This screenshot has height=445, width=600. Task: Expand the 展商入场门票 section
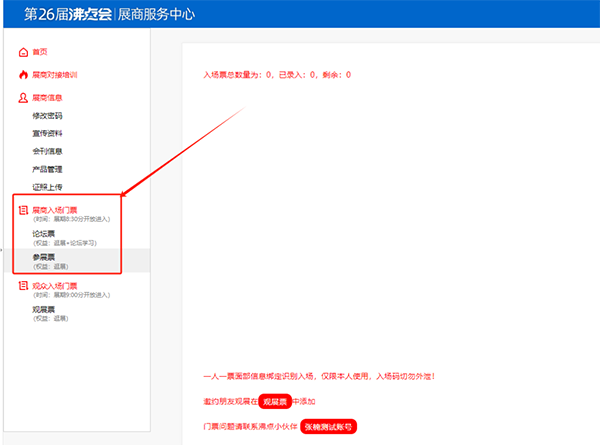click(54, 210)
